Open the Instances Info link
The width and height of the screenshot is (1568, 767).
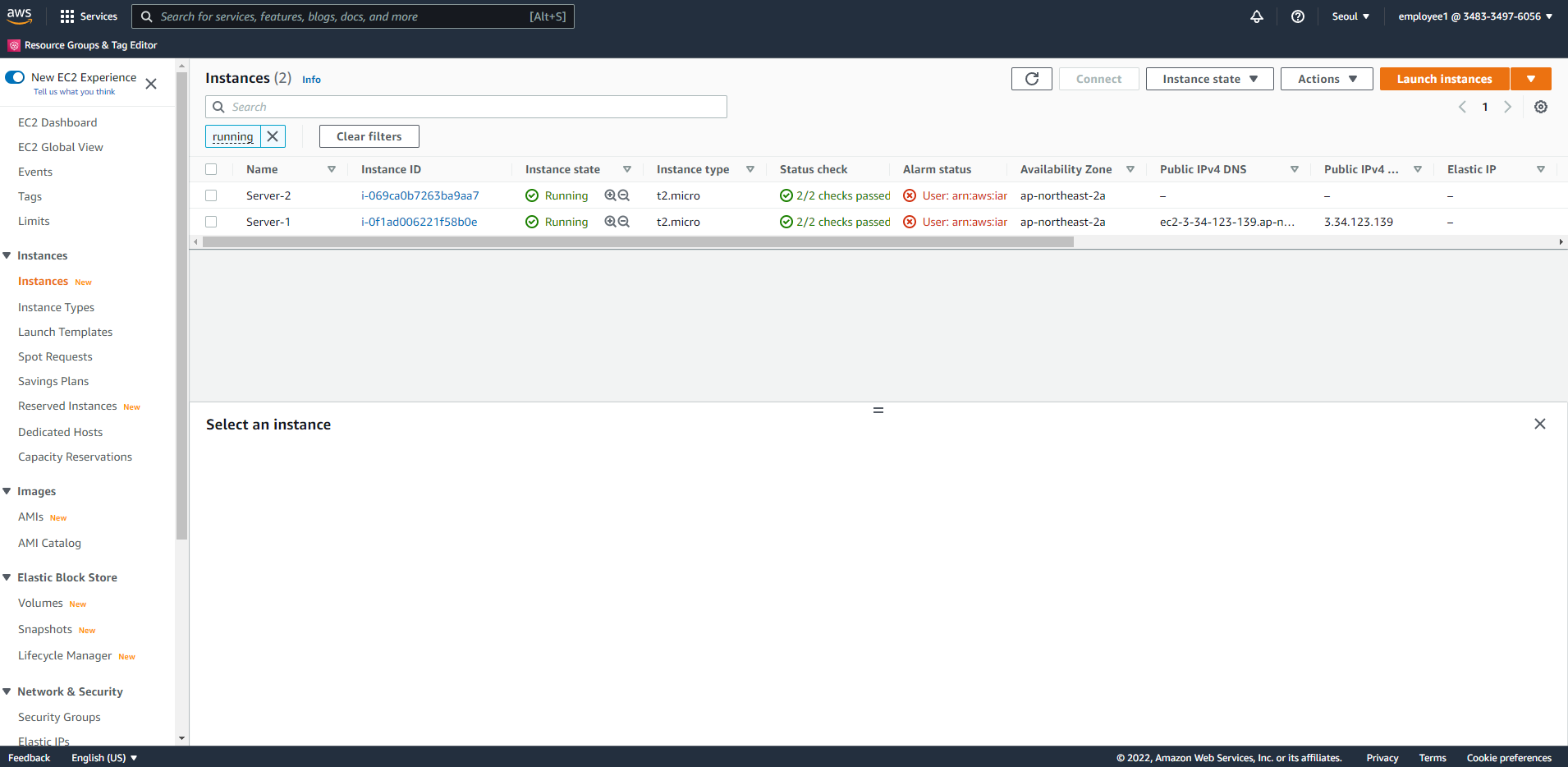(x=311, y=80)
